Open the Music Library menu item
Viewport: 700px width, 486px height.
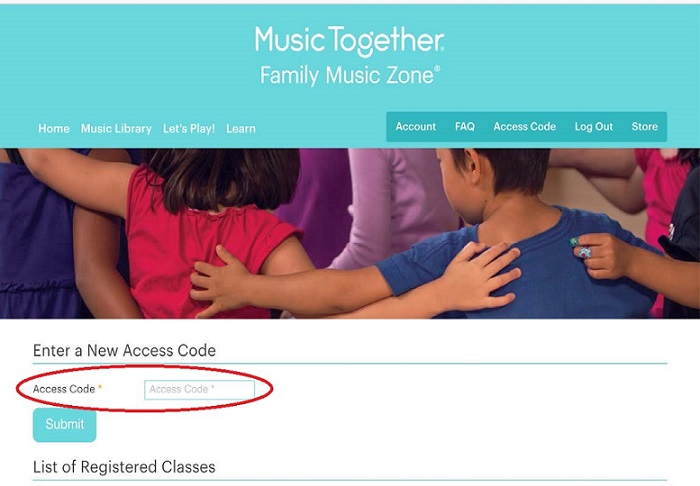pyautogui.click(x=116, y=129)
